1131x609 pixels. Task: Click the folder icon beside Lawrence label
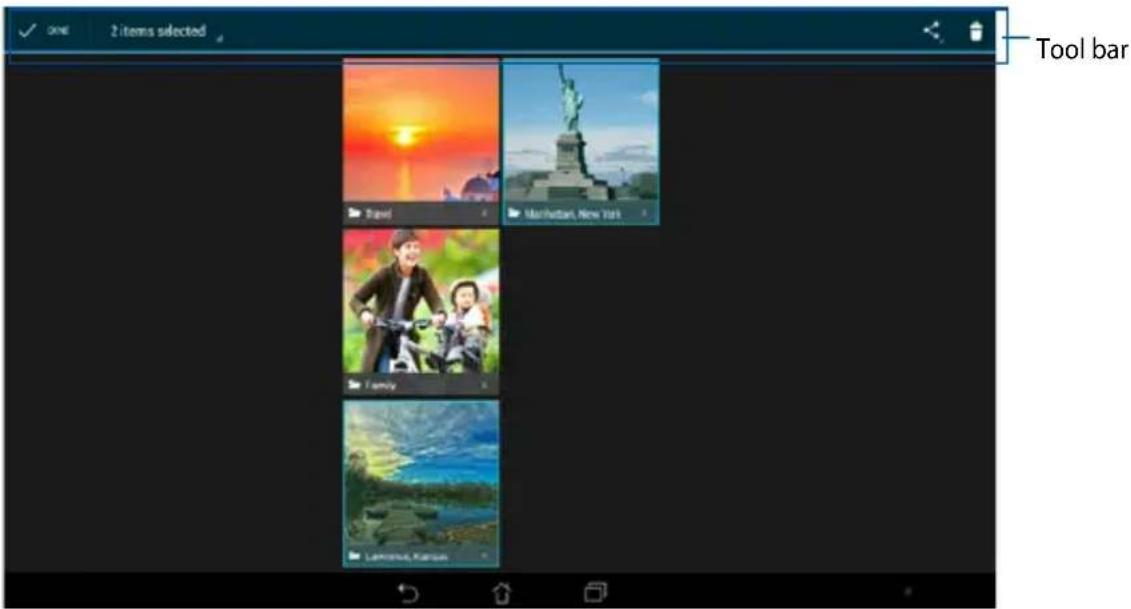pos(354,556)
